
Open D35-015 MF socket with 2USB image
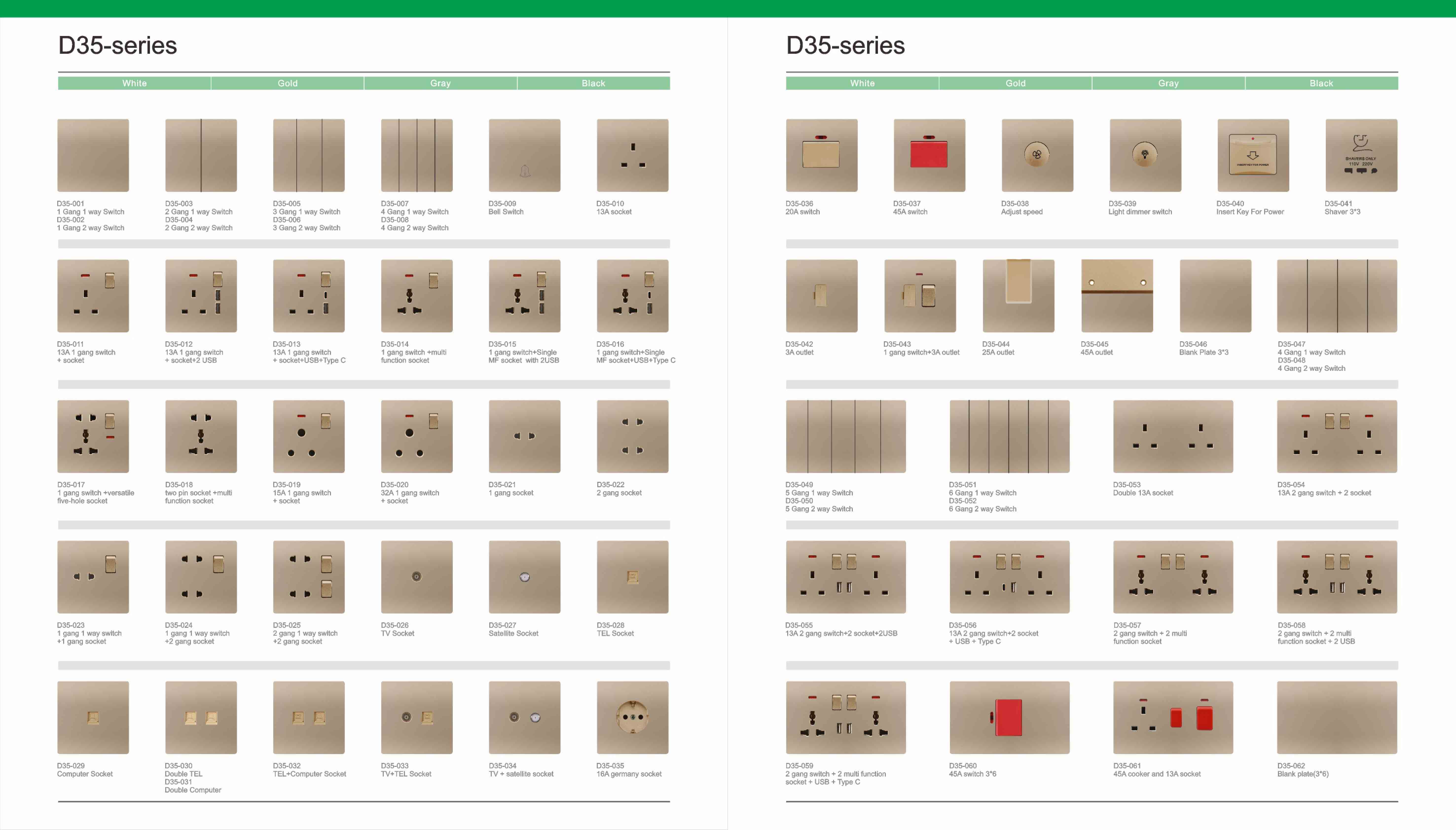pyautogui.click(x=525, y=296)
